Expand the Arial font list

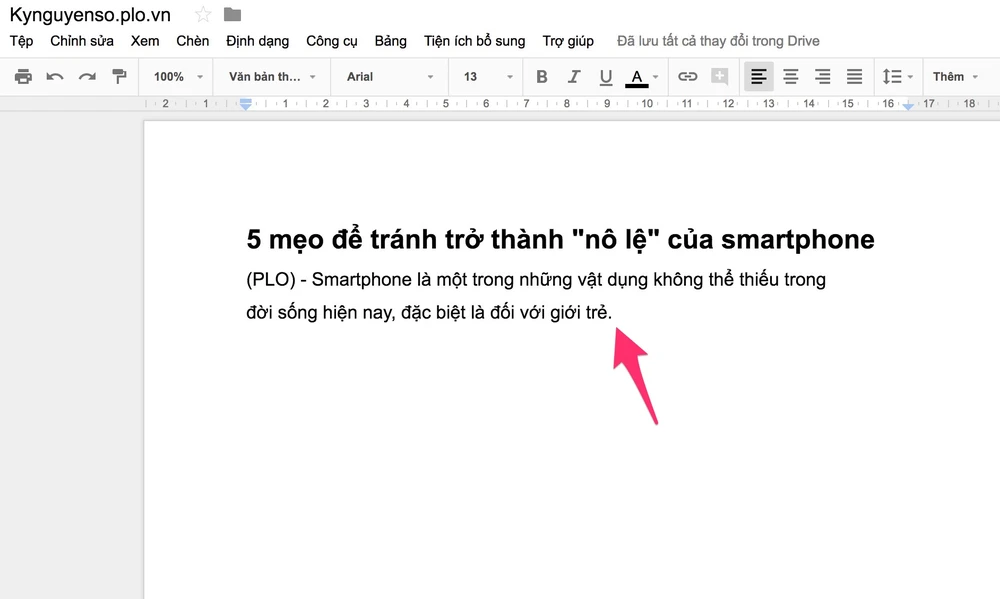pos(389,76)
